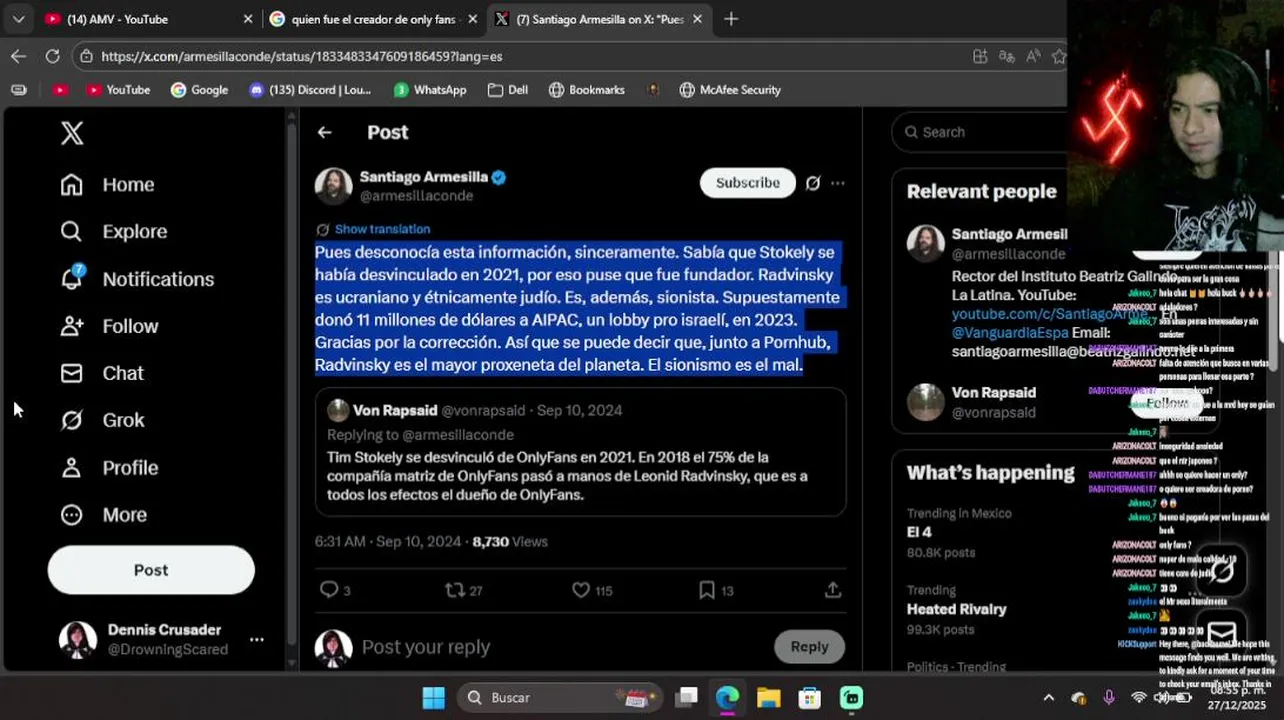Click the Subscribe button
The width and height of the screenshot is (1284, 720).
[x=747, y=183]
